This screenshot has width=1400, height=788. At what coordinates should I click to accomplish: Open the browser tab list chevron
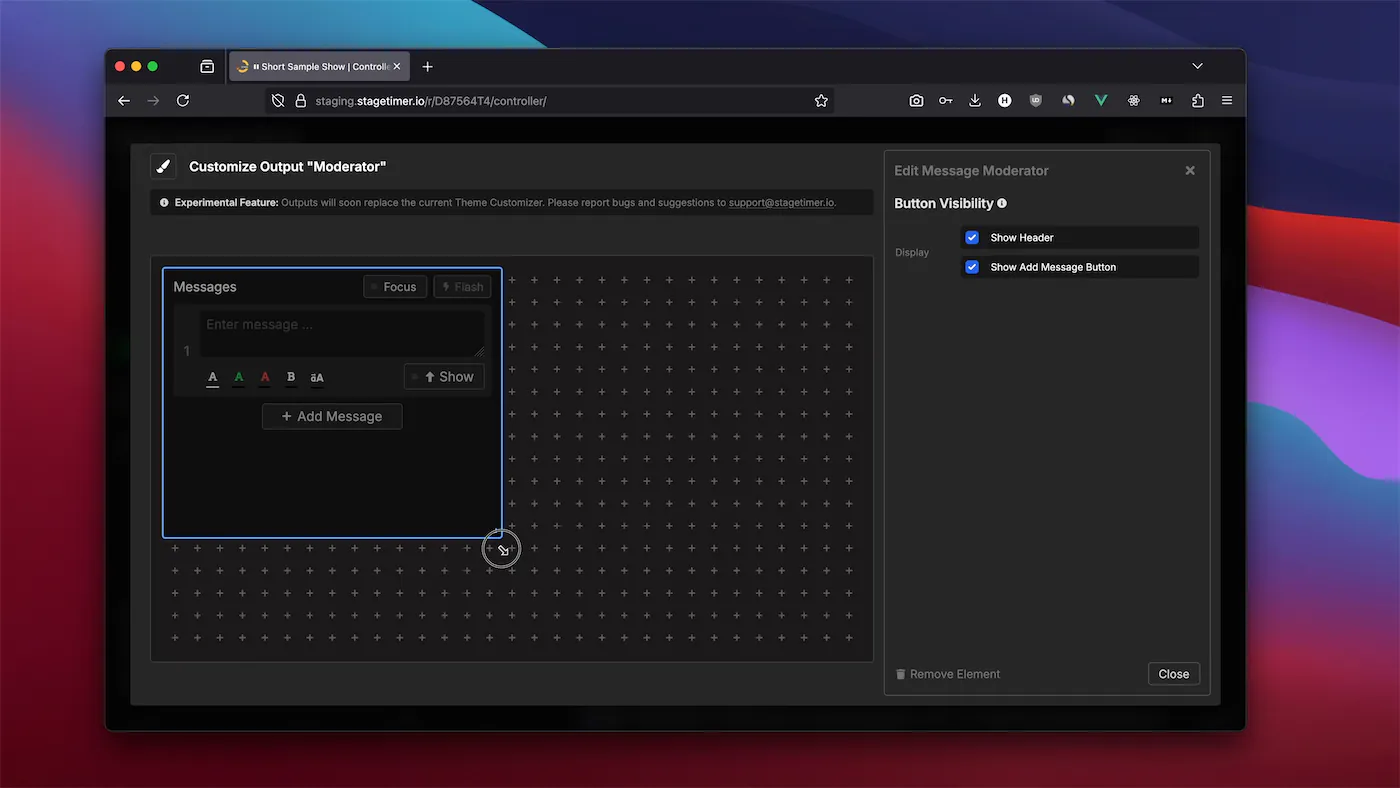pos(1197,65)
